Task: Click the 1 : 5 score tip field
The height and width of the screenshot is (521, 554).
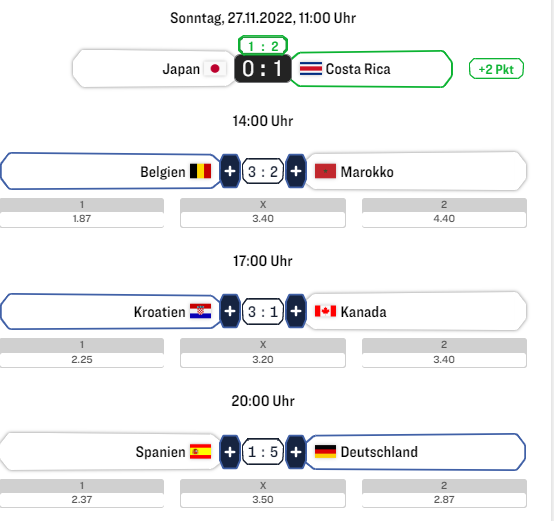Action: (263, 452)
